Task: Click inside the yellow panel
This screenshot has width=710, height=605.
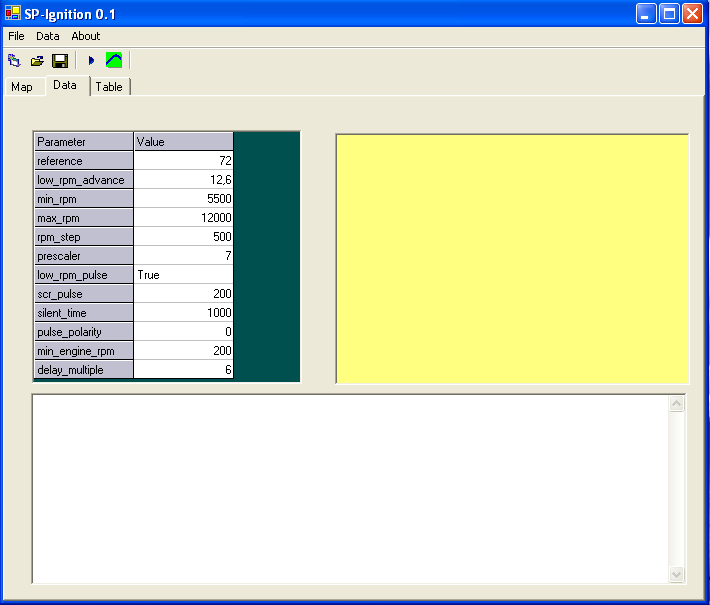Action: coord(512,259)
